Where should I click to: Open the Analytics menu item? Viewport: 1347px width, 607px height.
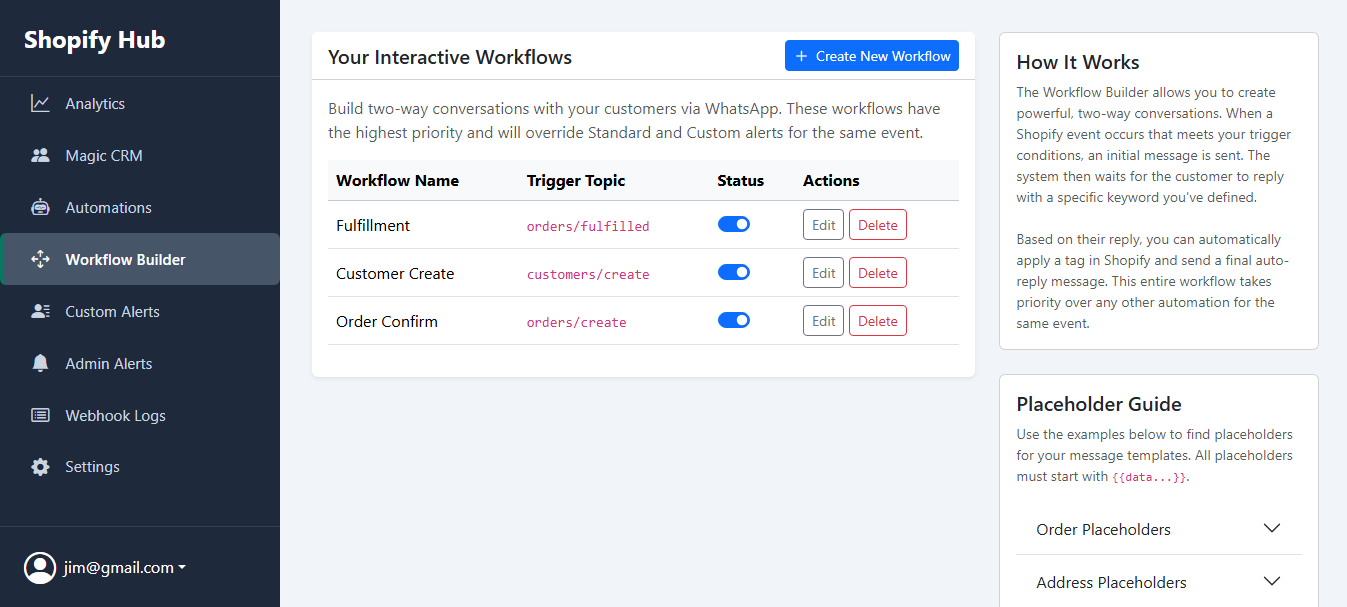coord(140,104)
